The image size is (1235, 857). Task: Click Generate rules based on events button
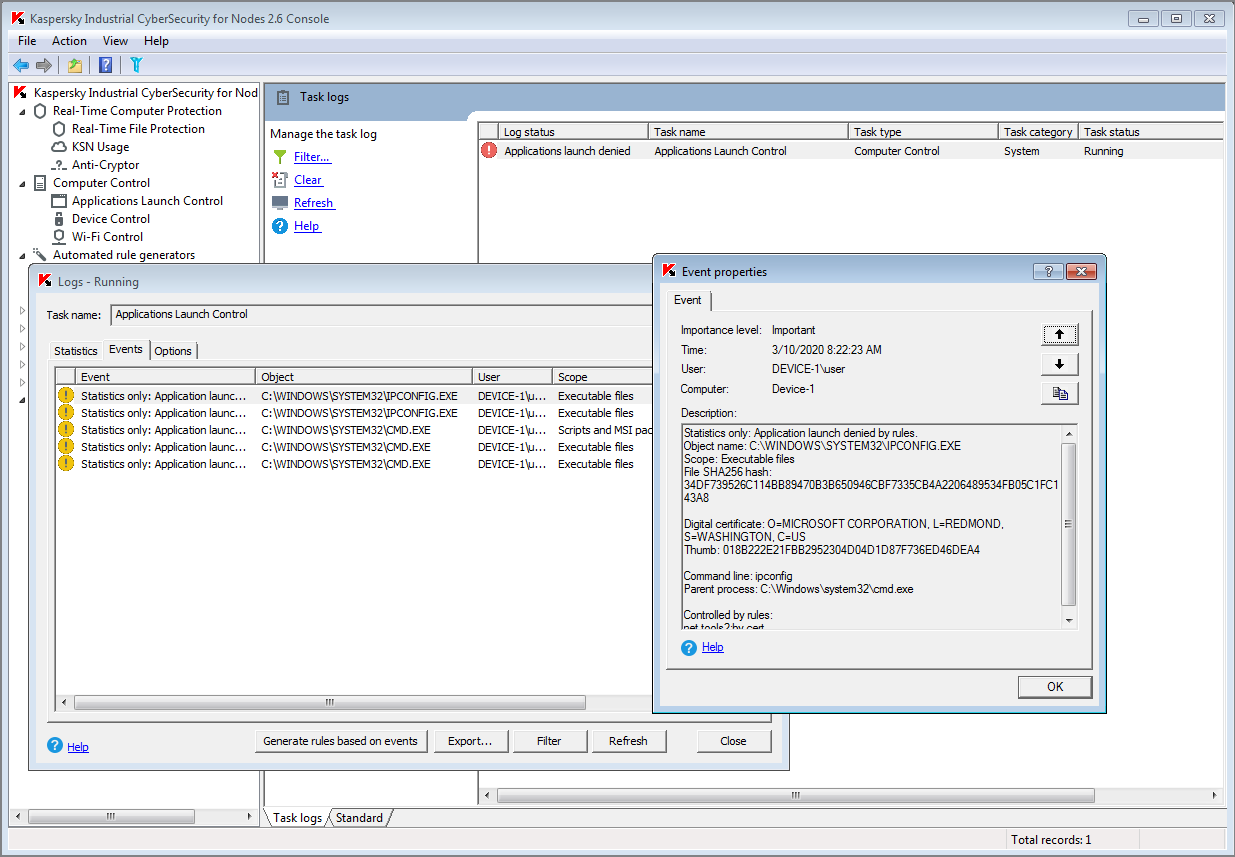coord(340,741)
